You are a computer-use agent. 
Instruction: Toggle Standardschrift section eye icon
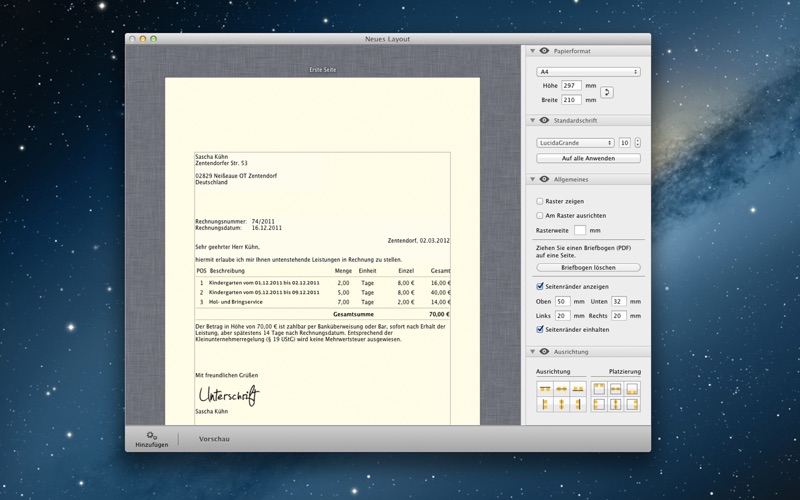(544, 120)
